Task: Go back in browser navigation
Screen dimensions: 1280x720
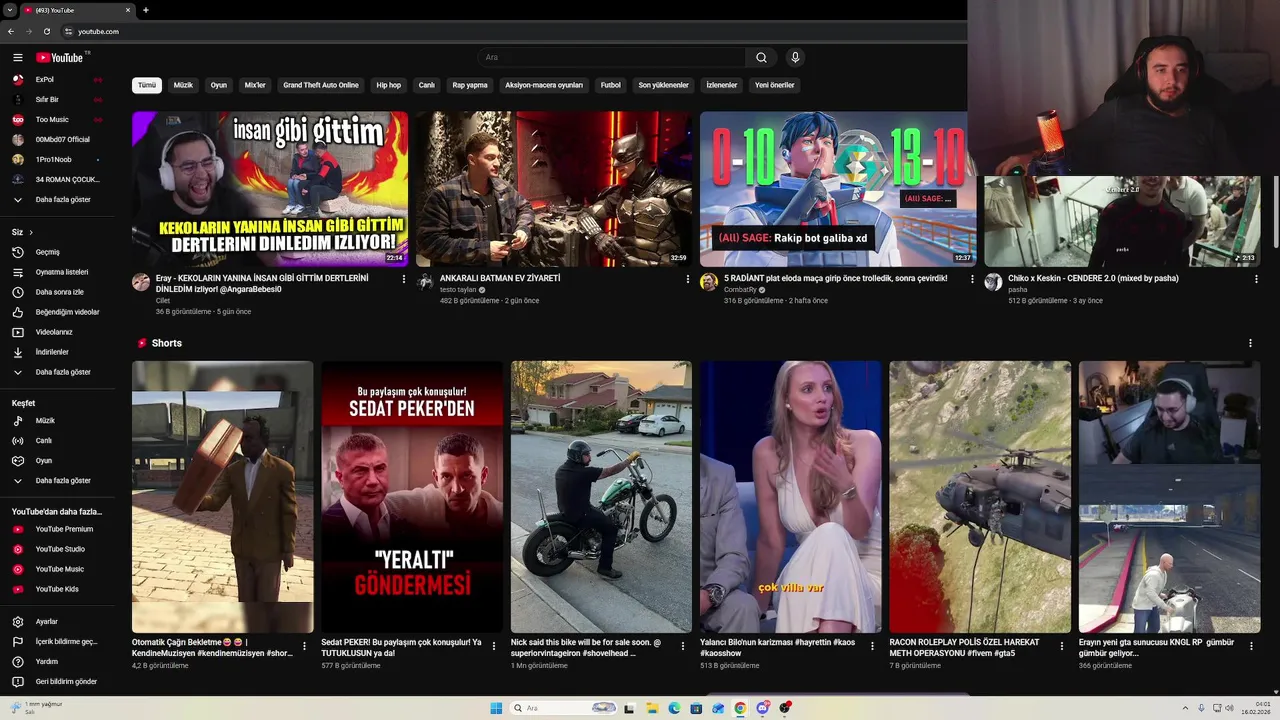Action: pos(11,31)
